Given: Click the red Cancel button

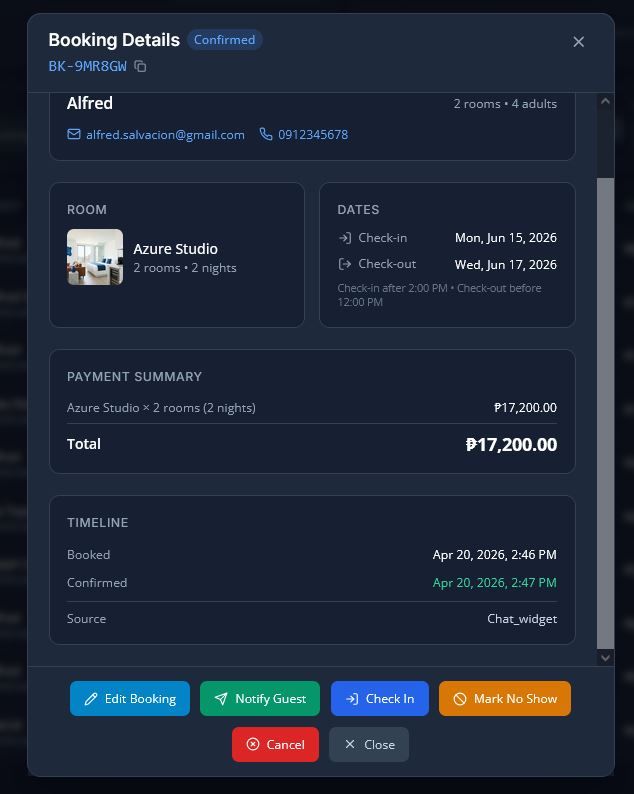Looking at the screenshot, I should pos(275,744).
